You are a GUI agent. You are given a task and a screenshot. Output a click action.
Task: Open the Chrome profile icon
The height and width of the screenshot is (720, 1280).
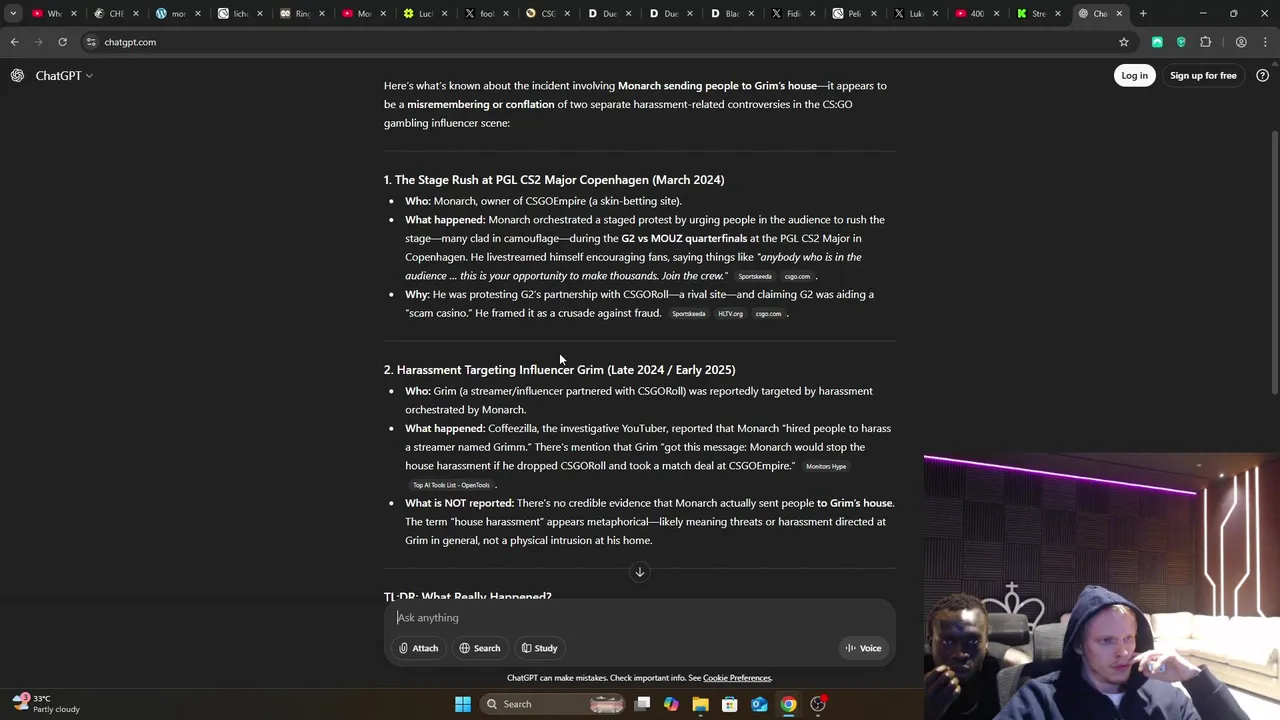click(1241, 42)
